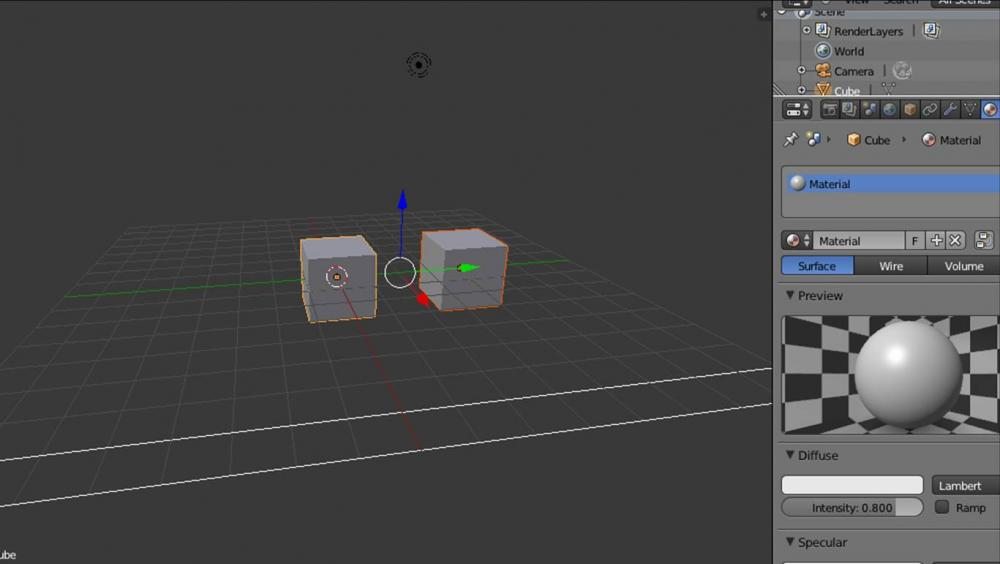Open the Object Data triangle-mesh properties tab
1000x564 pixels.
coord(970,110)
